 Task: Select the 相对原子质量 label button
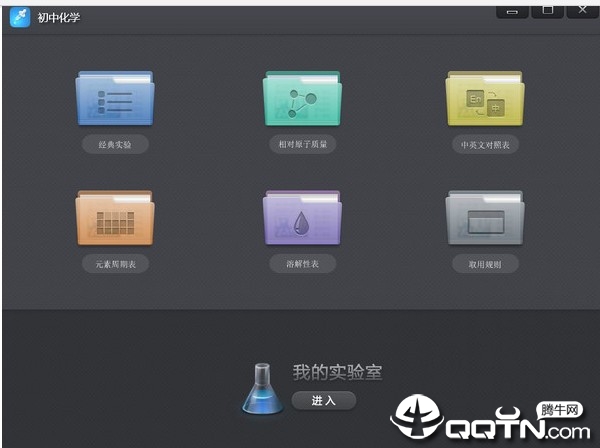(x=303, y=144)
